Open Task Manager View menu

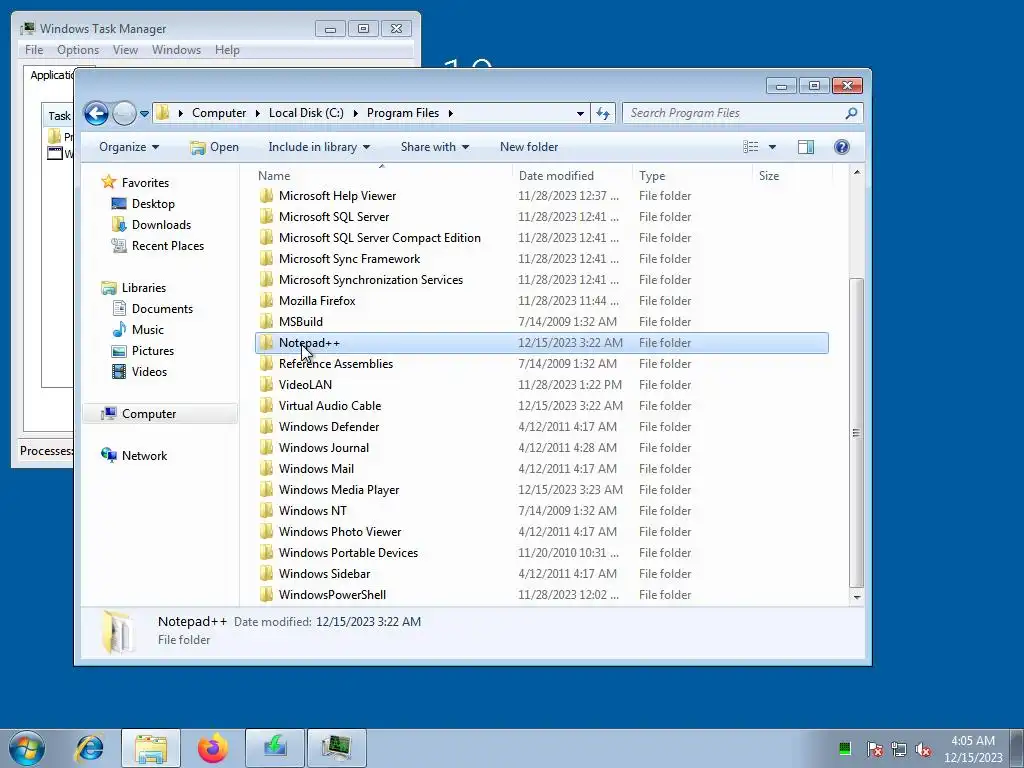tap(125, 50)
